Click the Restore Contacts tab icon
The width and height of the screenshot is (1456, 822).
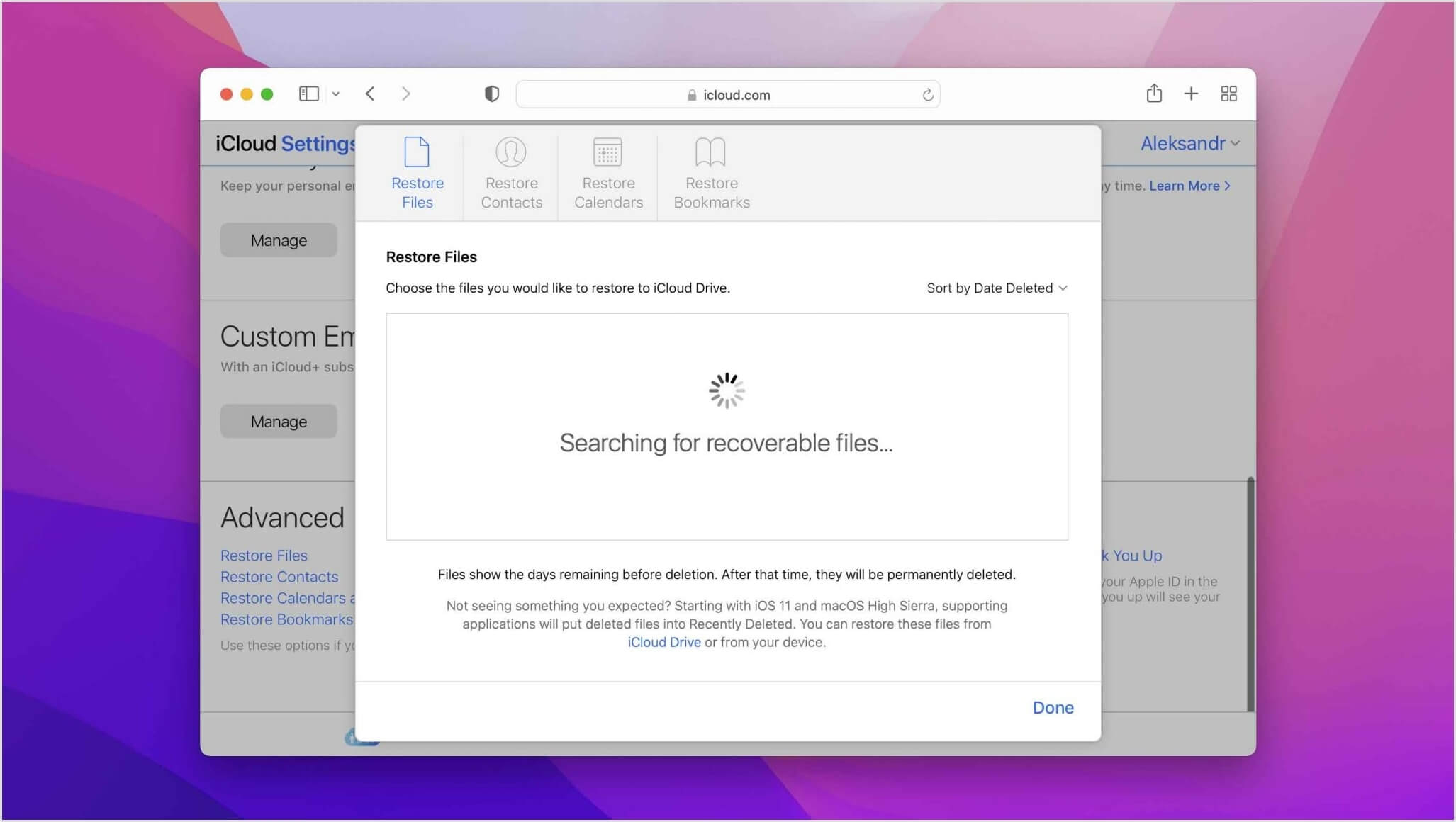tap(510, 152)
